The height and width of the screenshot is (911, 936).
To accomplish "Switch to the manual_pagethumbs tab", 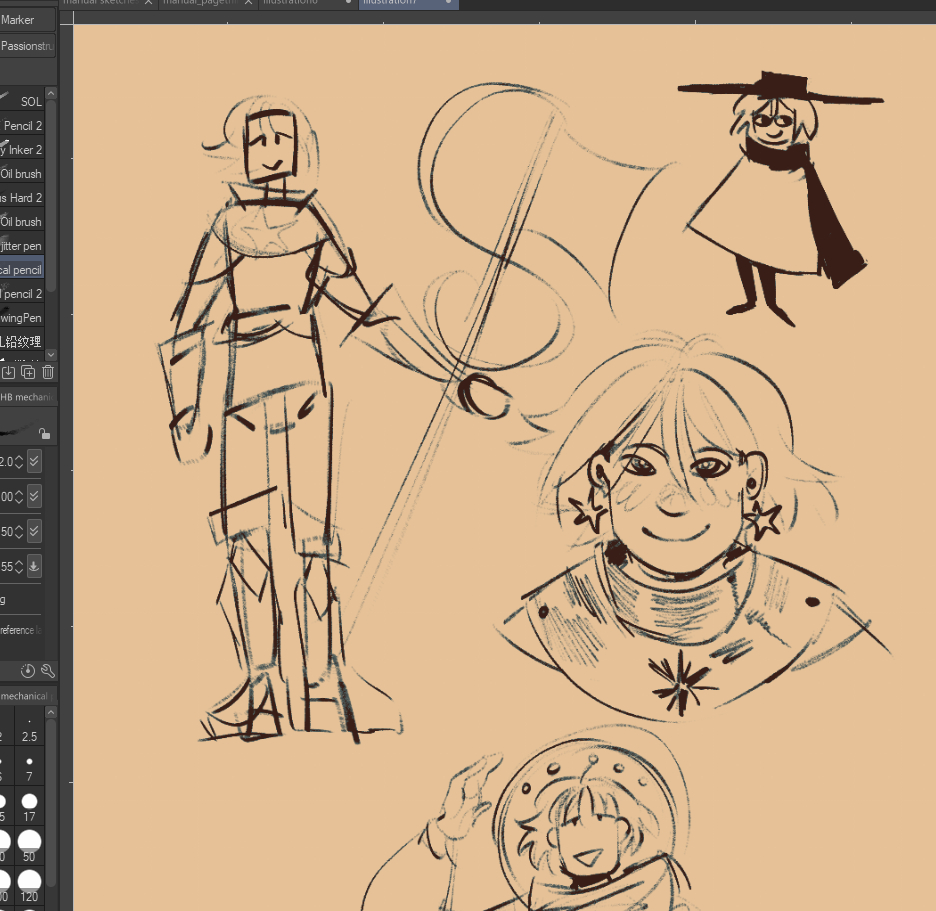I will [200, 3].
